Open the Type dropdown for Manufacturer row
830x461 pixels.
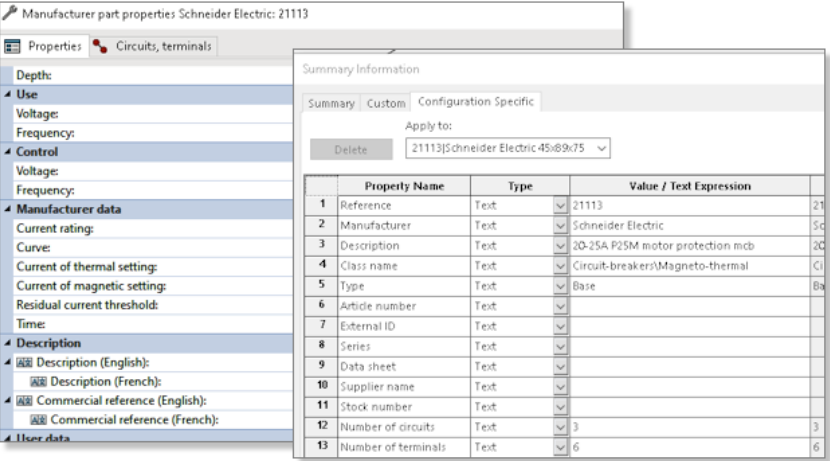tap(560, 225)
